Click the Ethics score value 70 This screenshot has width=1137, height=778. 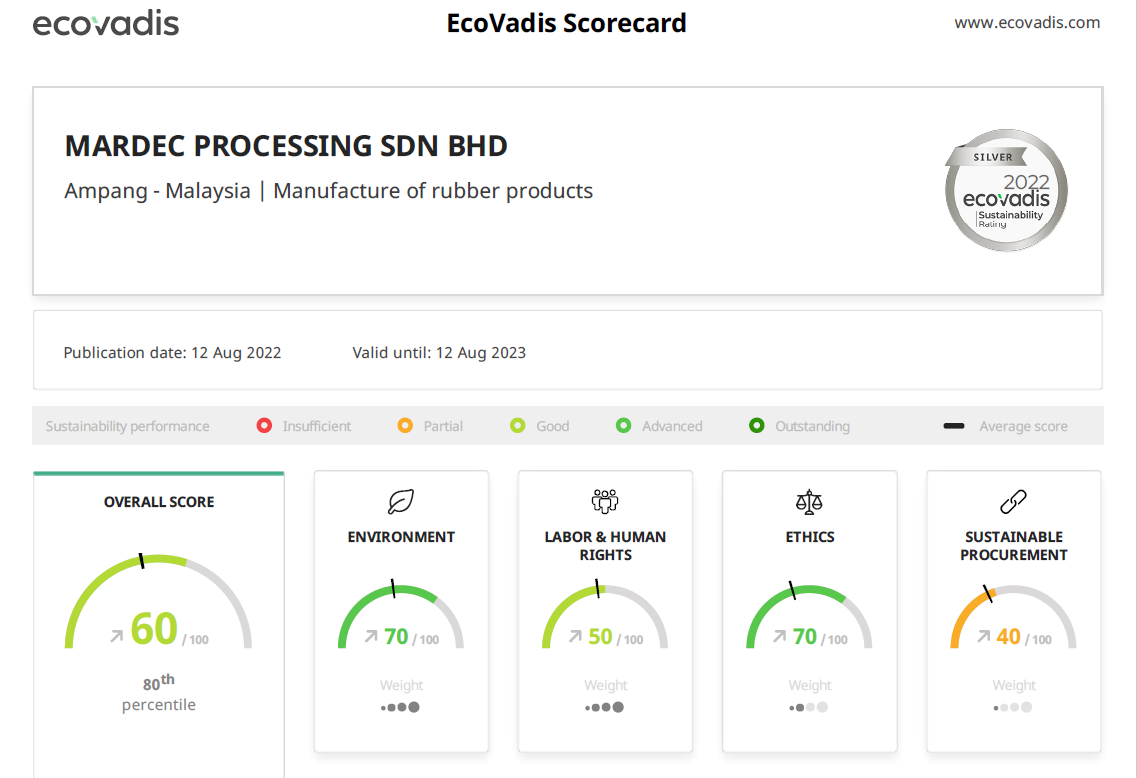point(804,636)
